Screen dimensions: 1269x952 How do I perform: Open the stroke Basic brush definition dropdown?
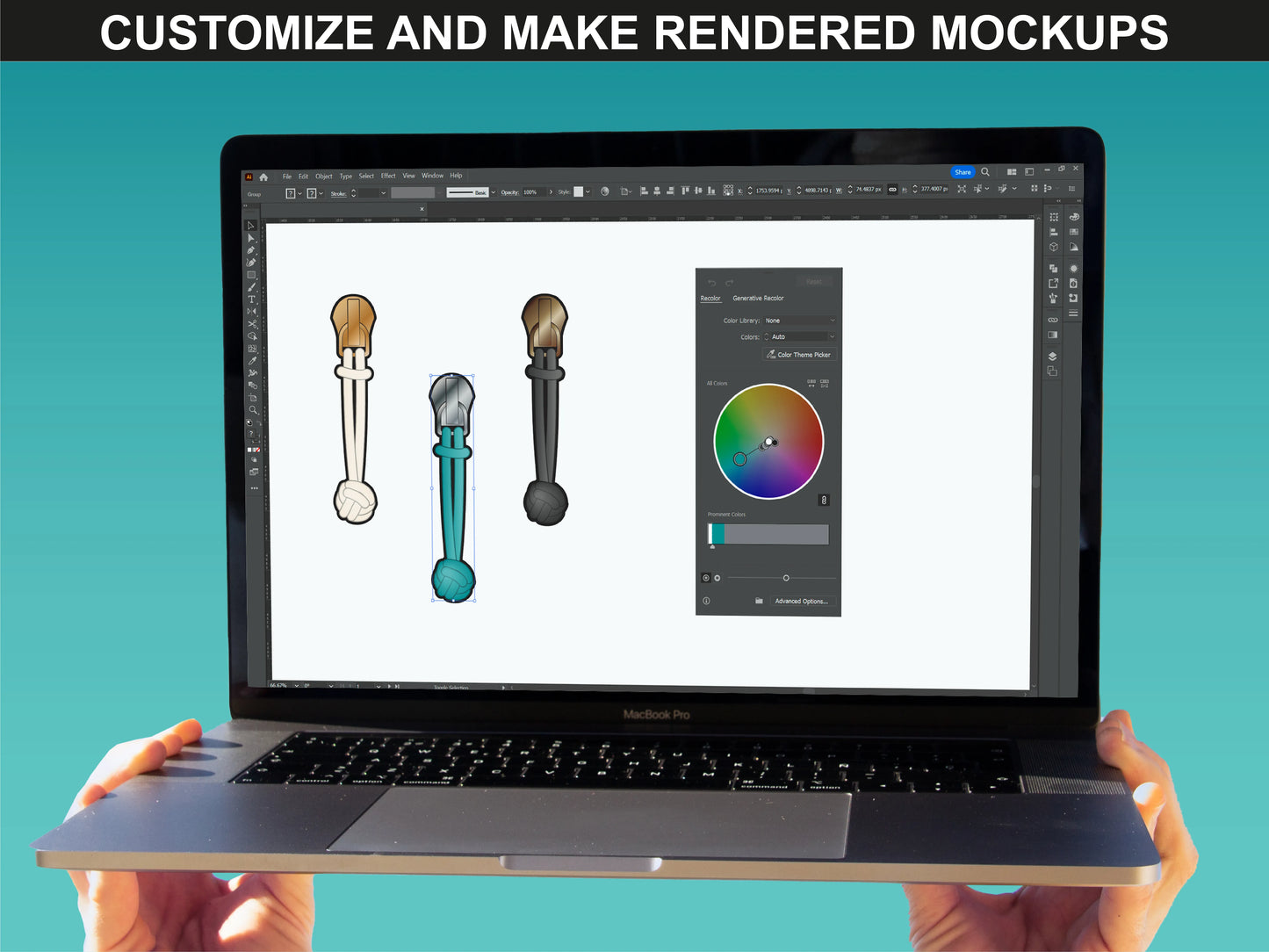pyautogui.click(x=494, y=192)
